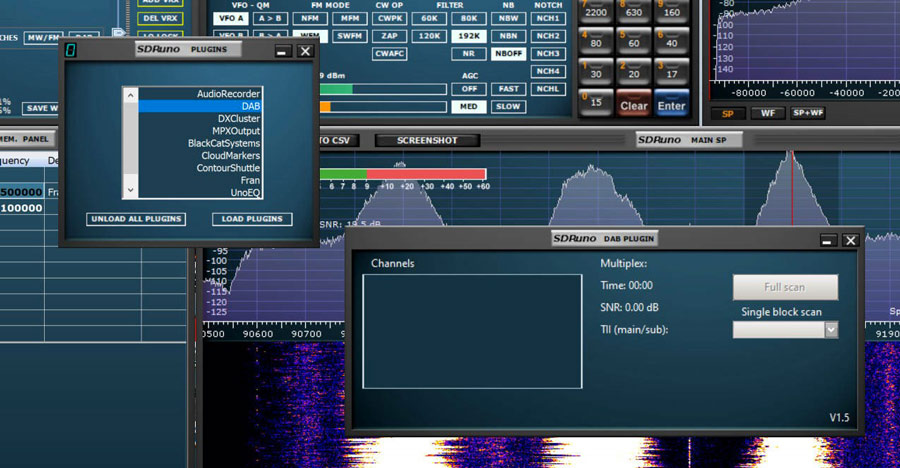Screen dimensions: 900x468
Task: Click Unload All Plugins button
Action: [136, 219]
